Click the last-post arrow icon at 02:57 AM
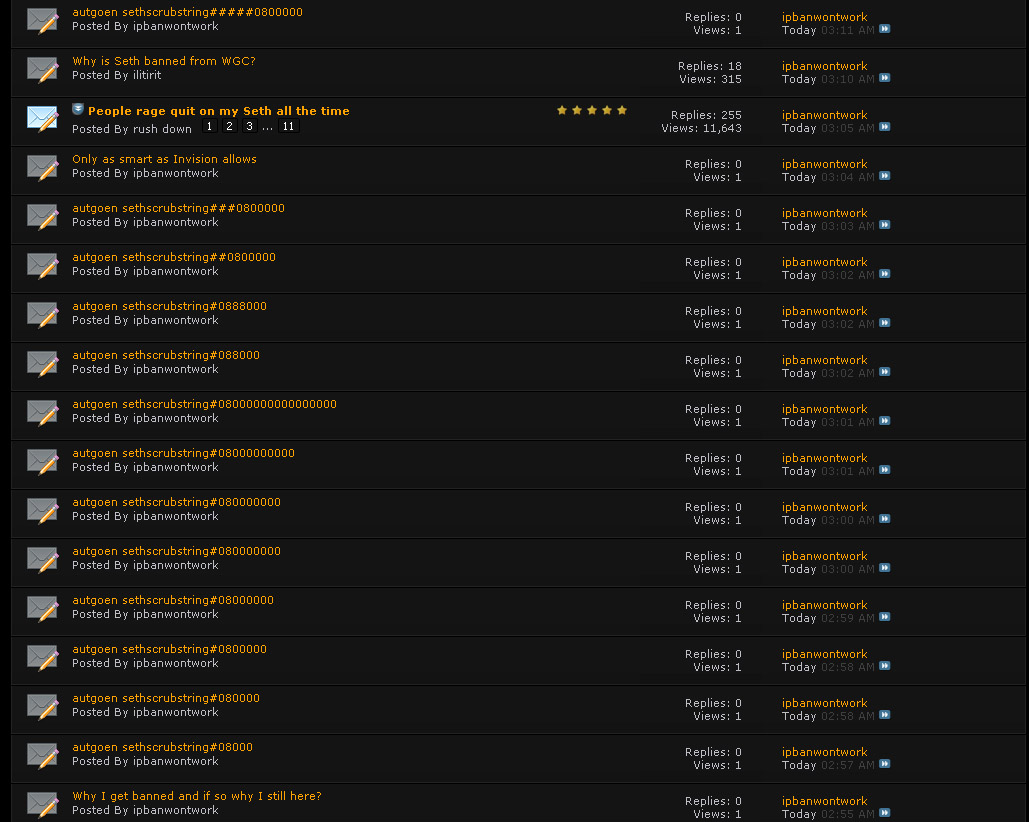 coord(884,764)
